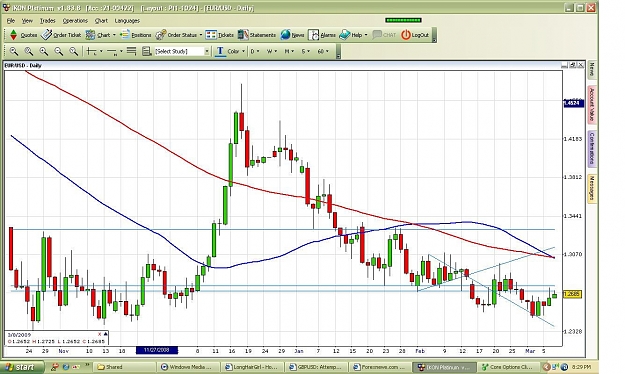
Task: Open Order Status from the toolbar
Action: tap(176, 35)
